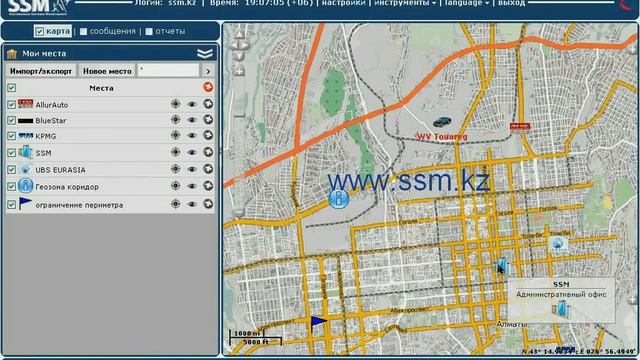Click the Мои места bank icon
The image size is (640, 360).
coord(12,54)
